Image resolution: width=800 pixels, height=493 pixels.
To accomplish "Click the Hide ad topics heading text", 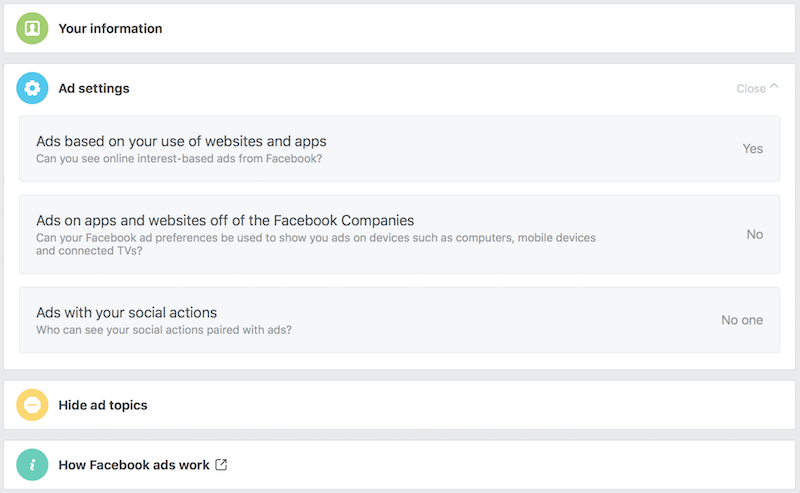I will tap(103, 405).
